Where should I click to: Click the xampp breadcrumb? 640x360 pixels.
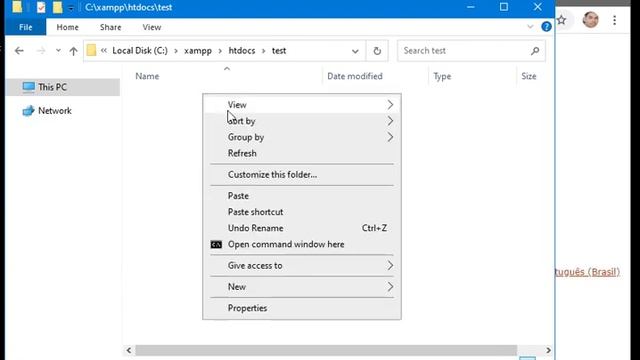click(x=198, y=51)
